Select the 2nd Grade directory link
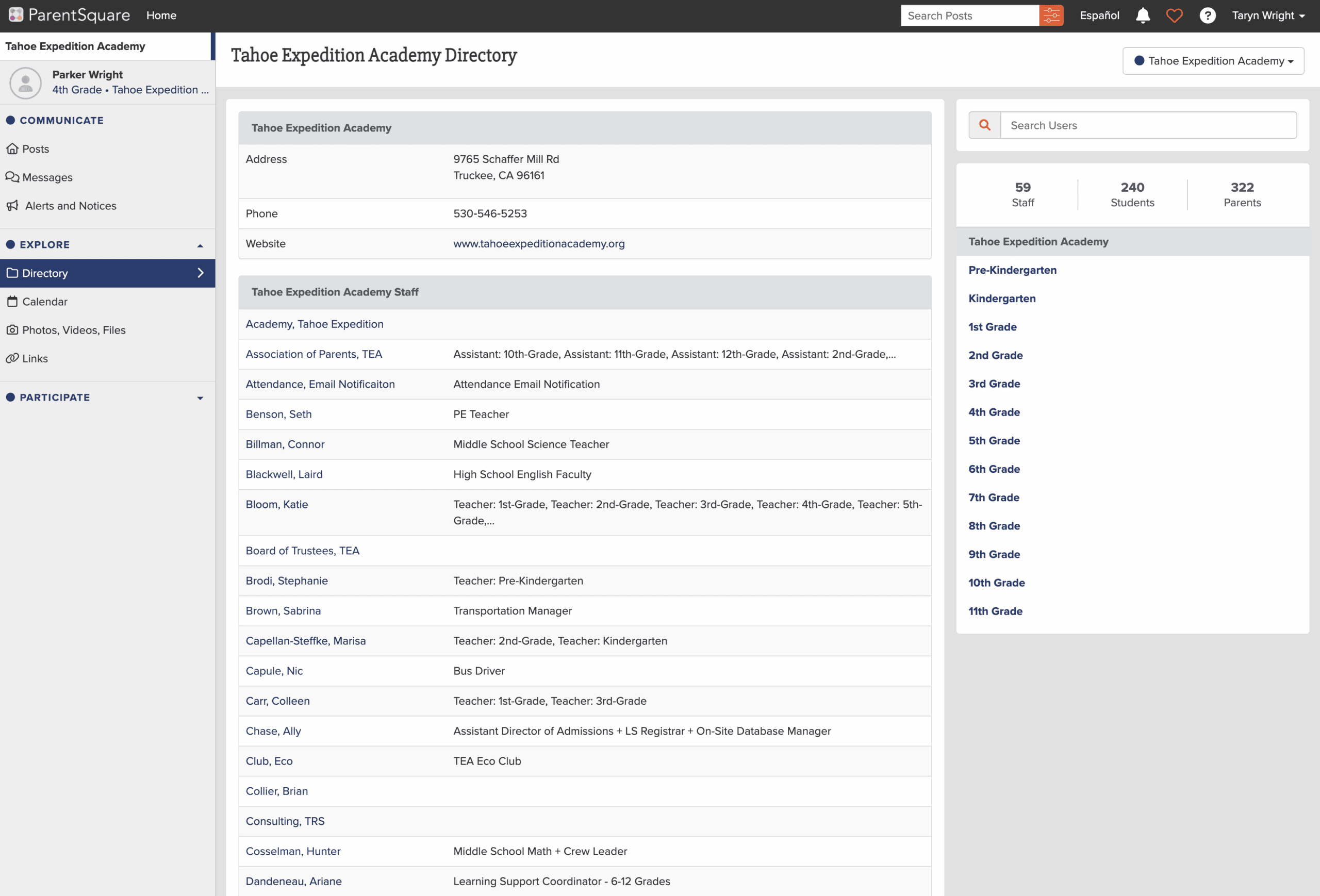1320x896 pixels. tap(995, 355)
